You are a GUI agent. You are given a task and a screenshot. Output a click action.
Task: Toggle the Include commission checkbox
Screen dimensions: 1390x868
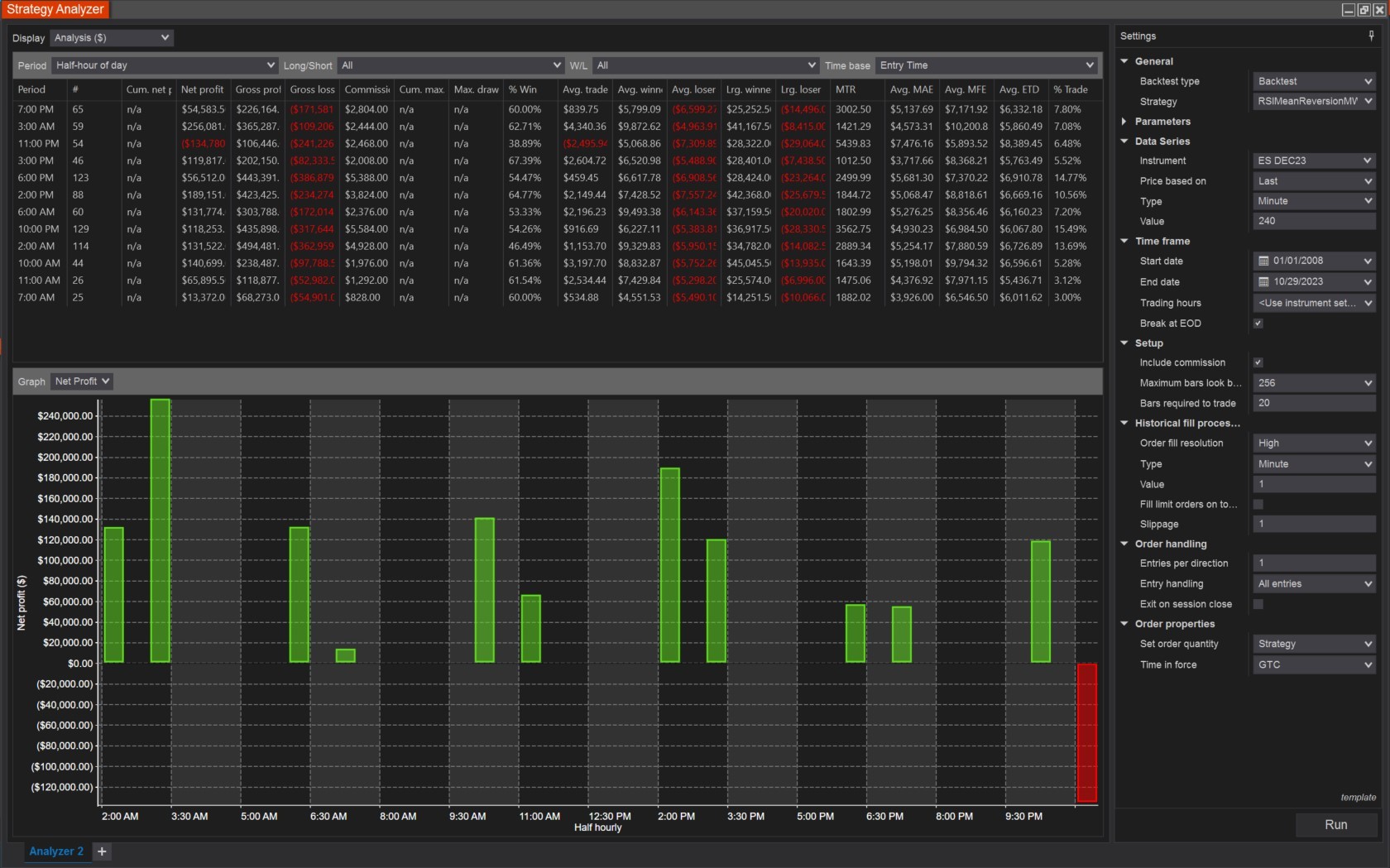1258,362
